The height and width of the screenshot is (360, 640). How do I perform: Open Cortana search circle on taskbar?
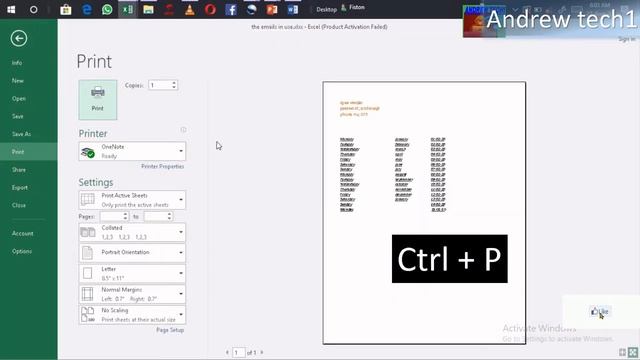(x=33, y=9)
